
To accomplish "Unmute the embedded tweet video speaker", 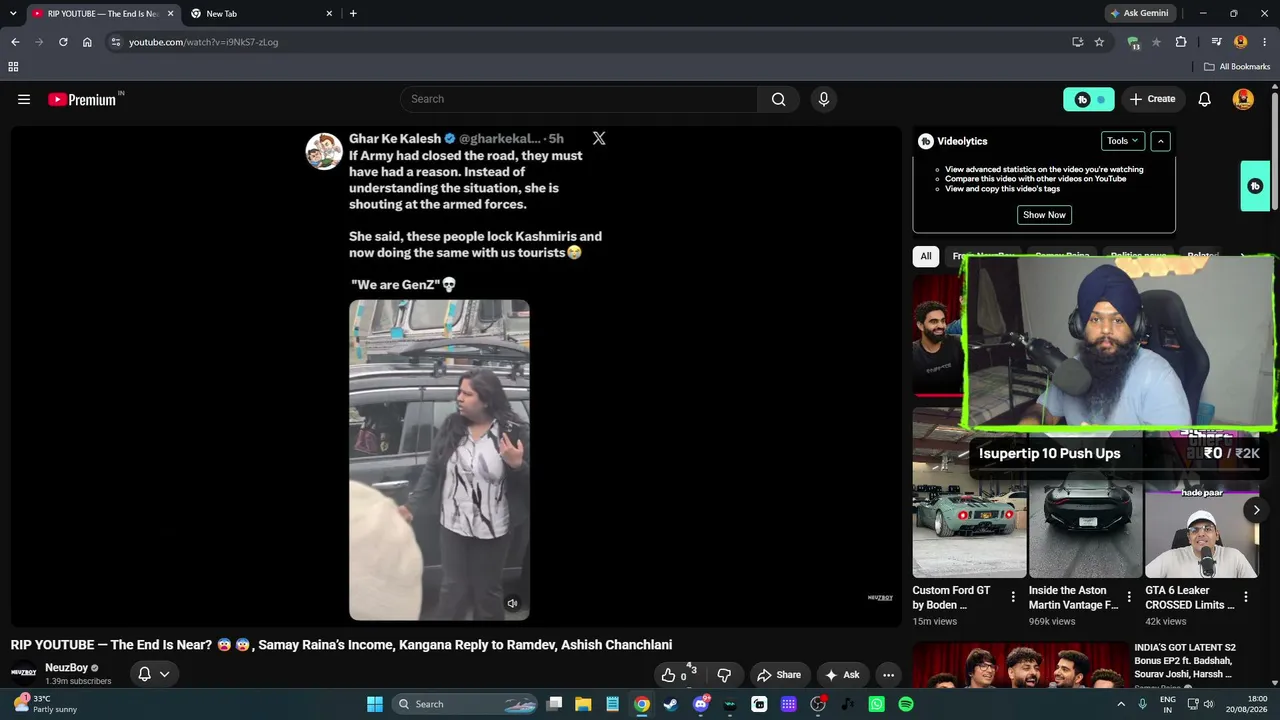I will [x=512, y=603].
